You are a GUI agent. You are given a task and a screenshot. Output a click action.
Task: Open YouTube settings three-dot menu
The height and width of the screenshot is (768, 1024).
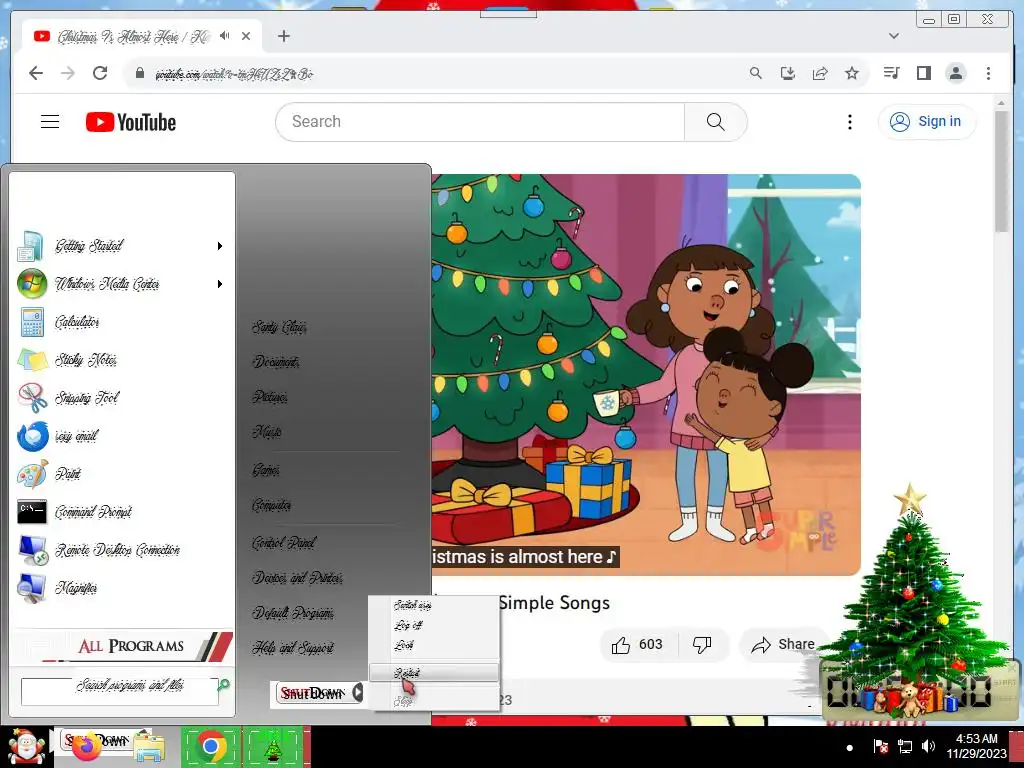(850, 122)
